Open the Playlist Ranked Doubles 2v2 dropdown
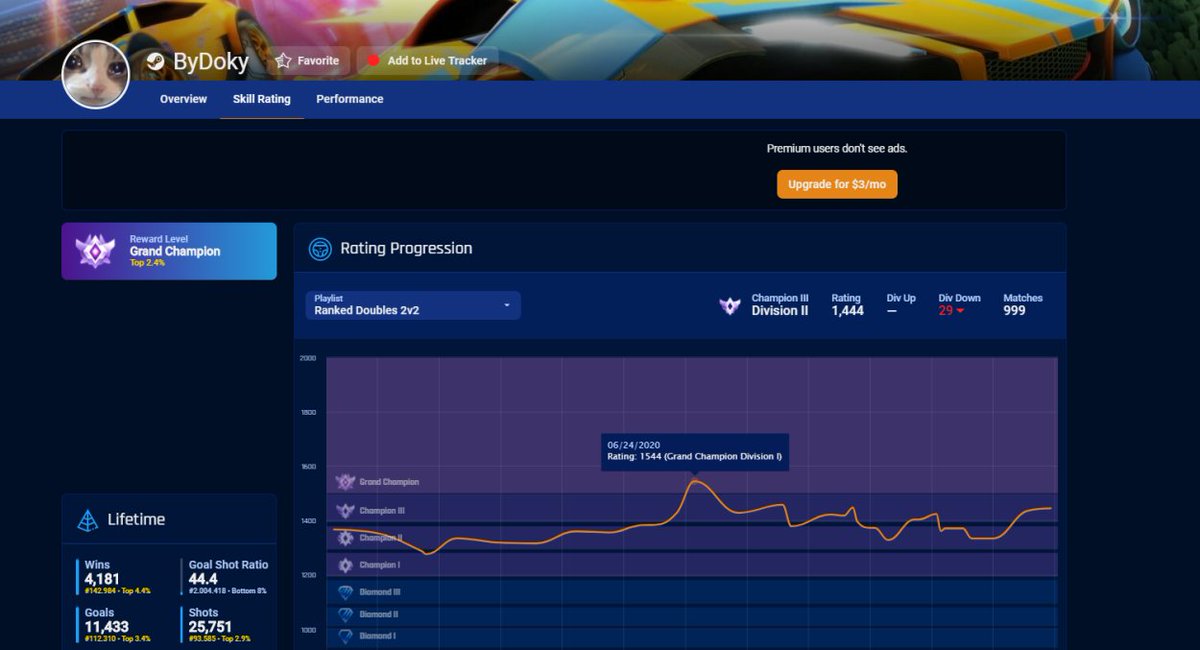The image size is (1200, 650). click(x=413, y=305)
